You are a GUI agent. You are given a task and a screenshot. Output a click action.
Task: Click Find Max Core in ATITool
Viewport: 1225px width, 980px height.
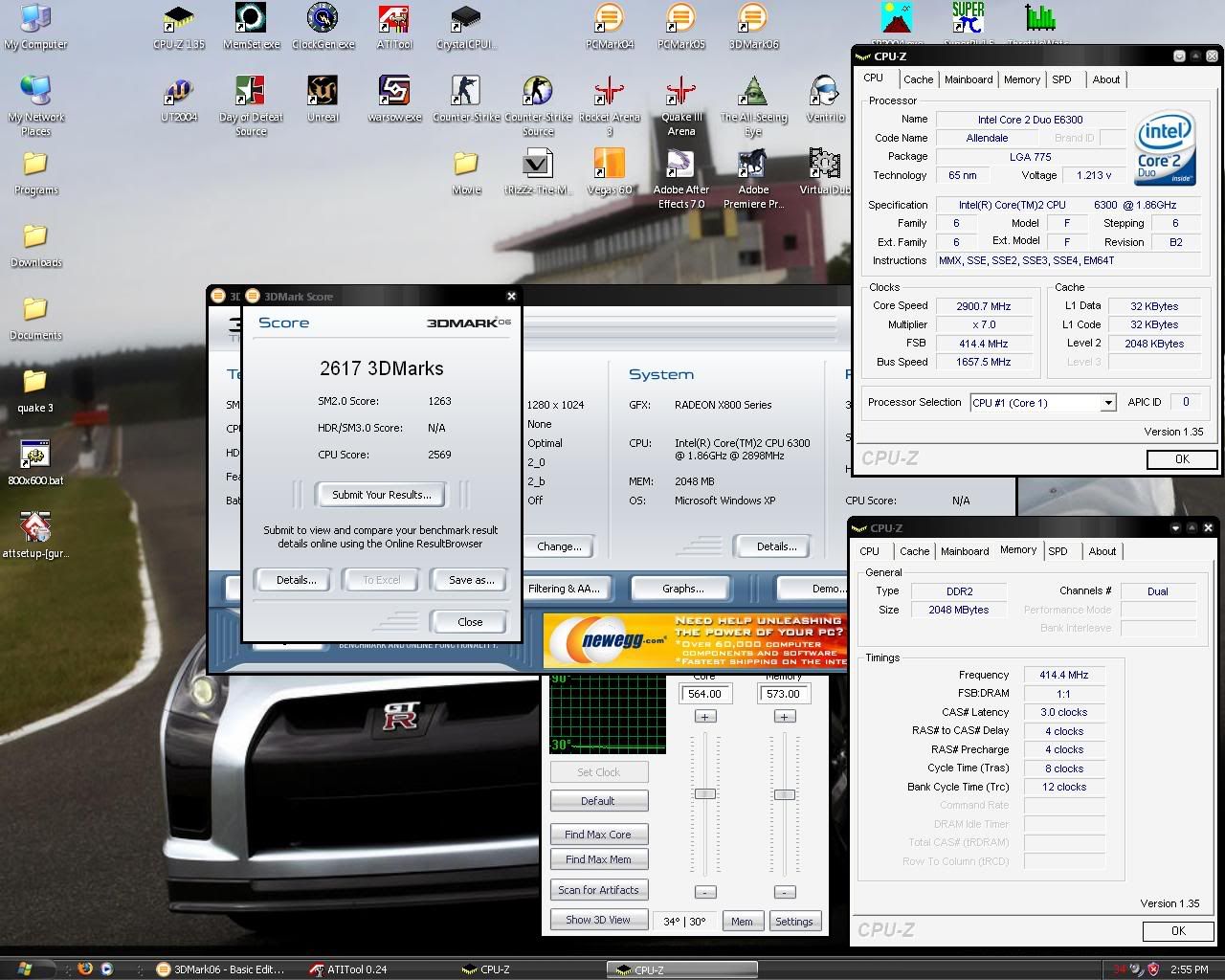point(598,835)
